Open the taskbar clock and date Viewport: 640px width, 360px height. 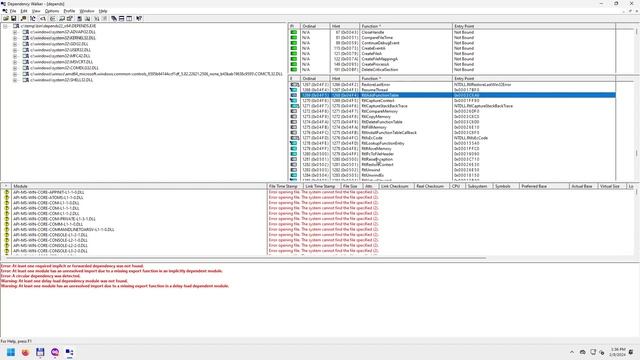coord(618,352)
